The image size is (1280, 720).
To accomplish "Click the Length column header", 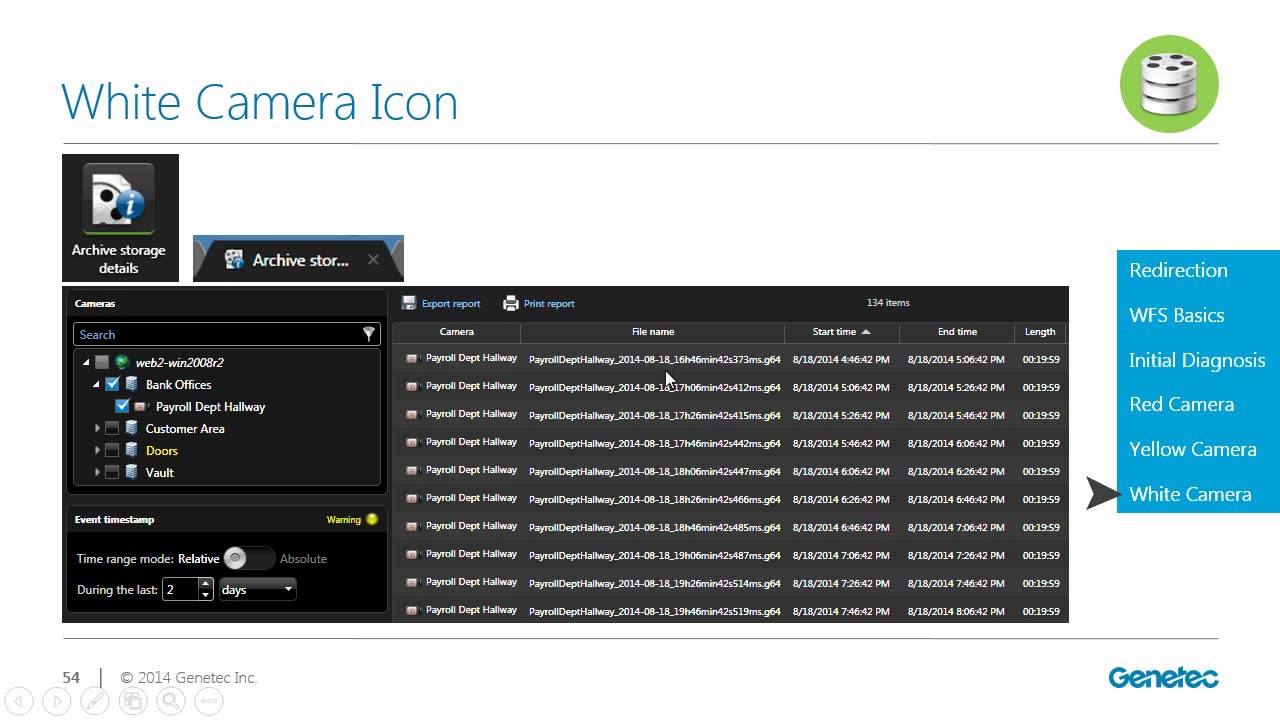I will pos(1040,332).
